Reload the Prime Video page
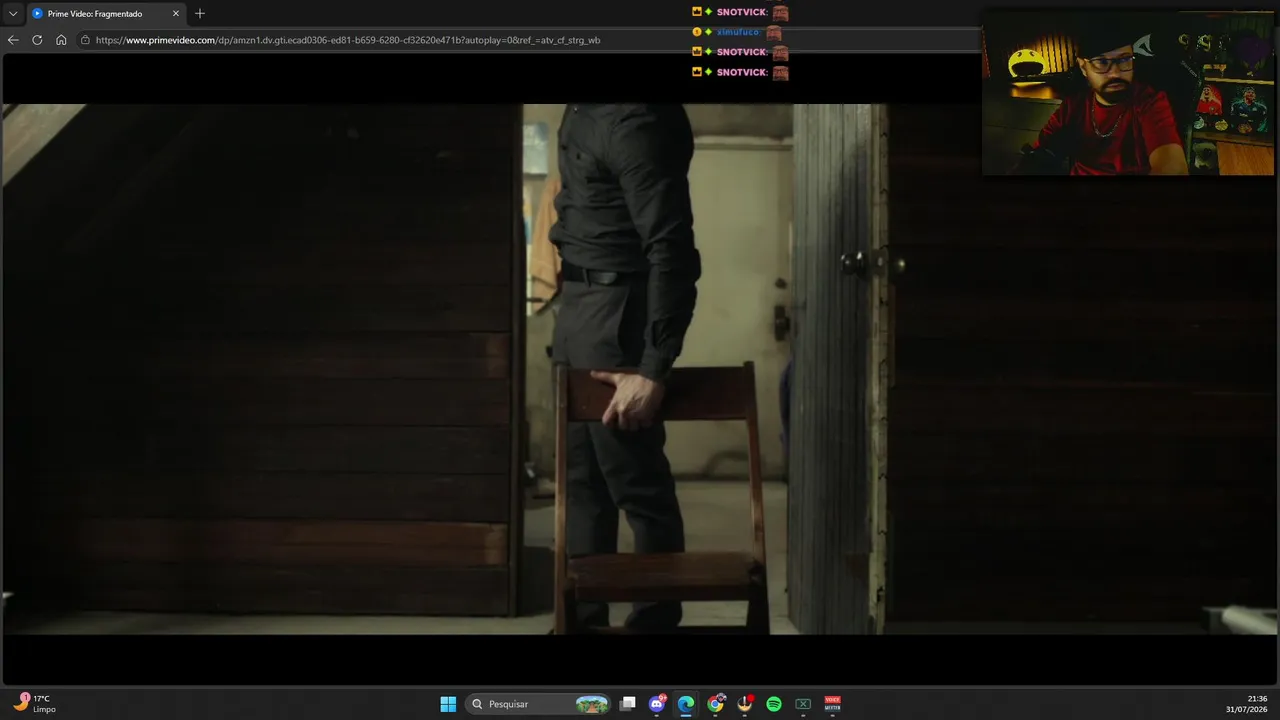The height and width of the screenshot is (720, 1280). click(x=37, y=40)
